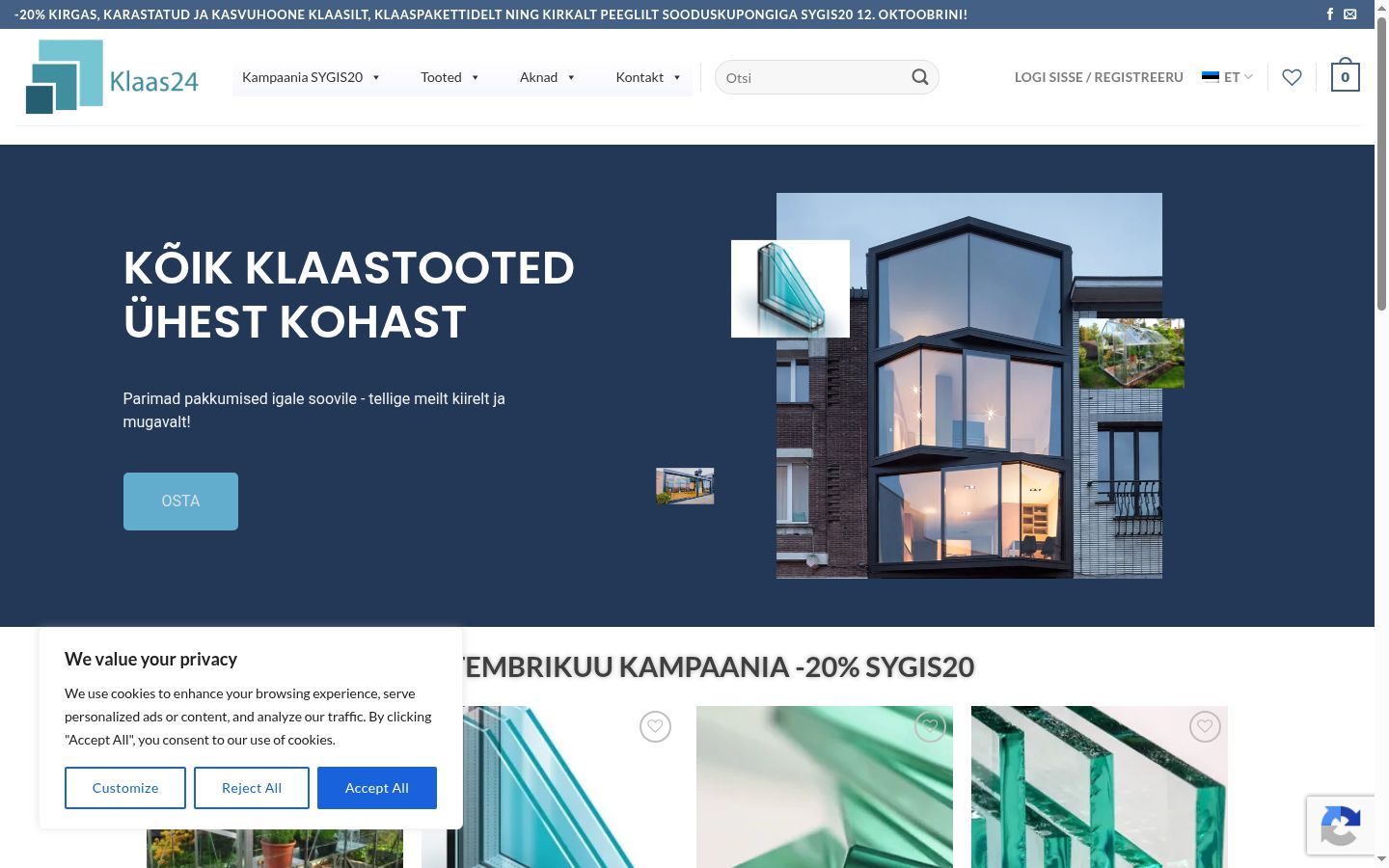
Task: Click the email envelope icon
Action: pyautogui.click(x=1350, y=14)
